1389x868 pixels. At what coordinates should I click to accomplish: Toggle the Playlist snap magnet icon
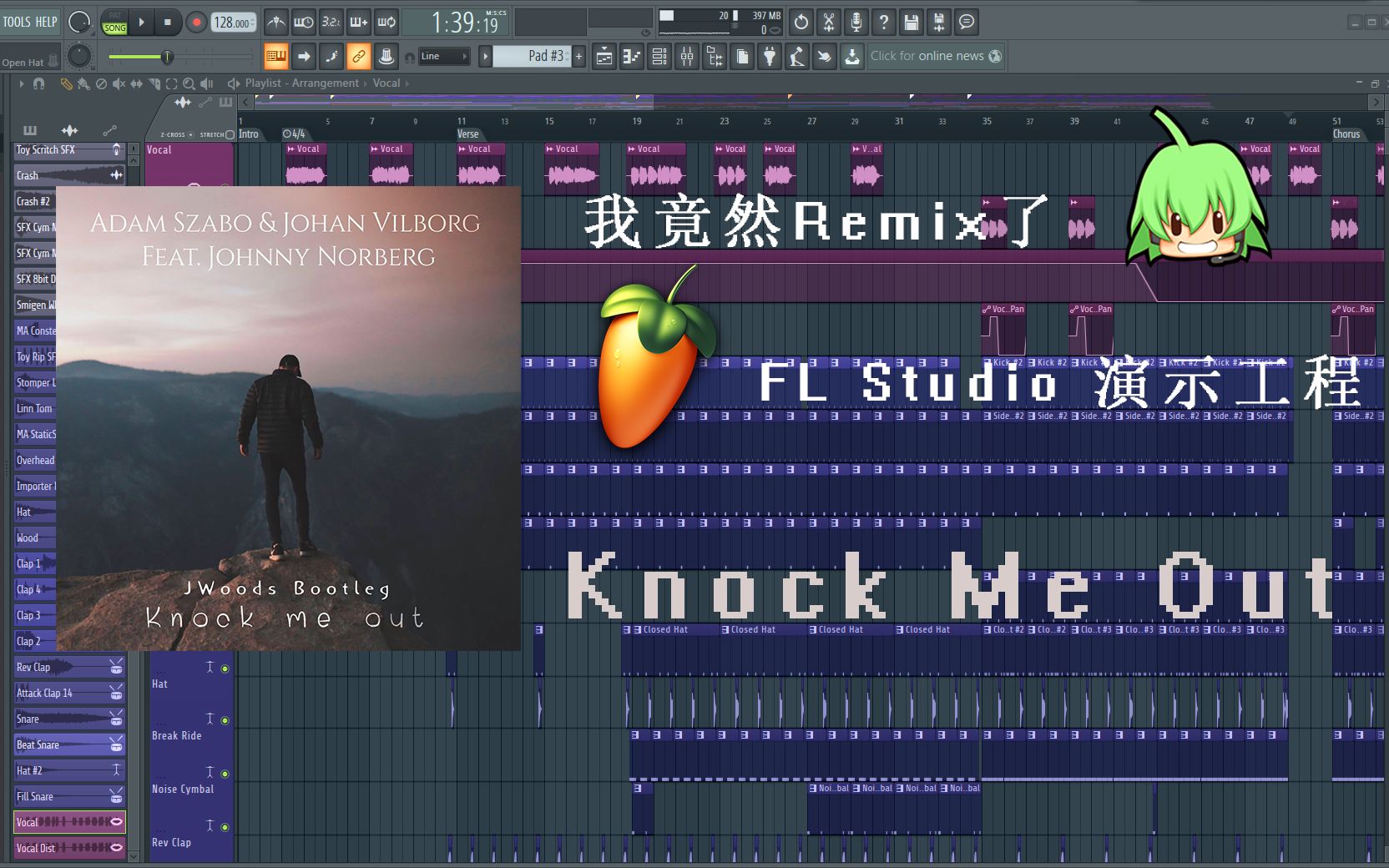click(38, 83)
